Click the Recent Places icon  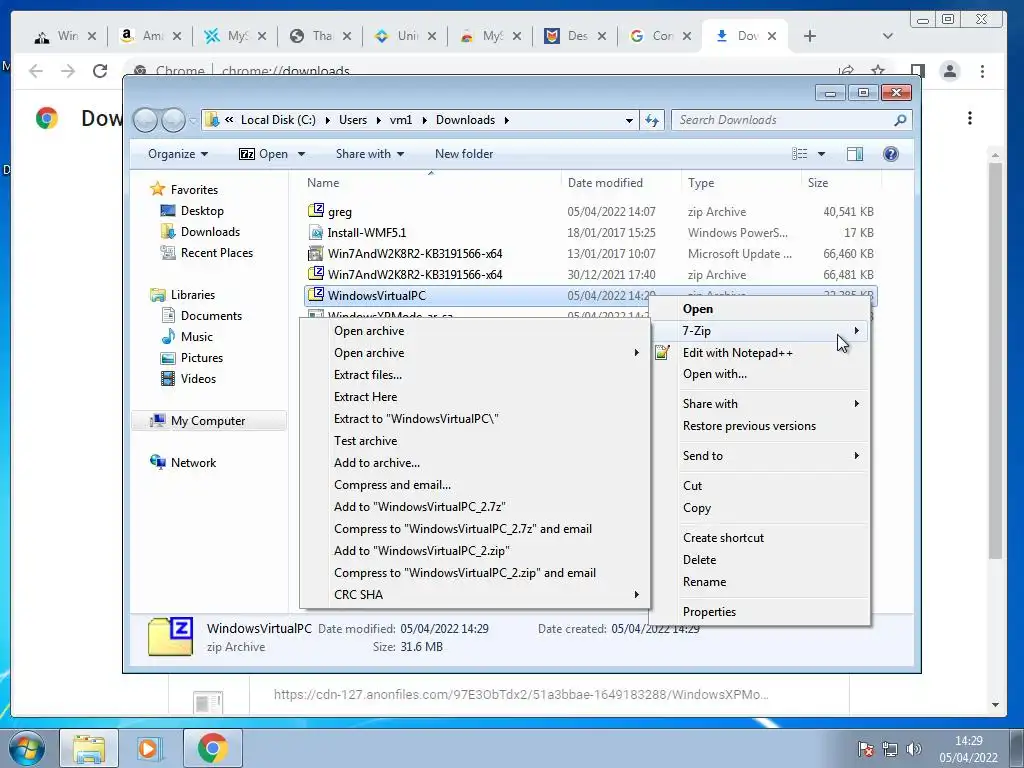pos(168,252)
